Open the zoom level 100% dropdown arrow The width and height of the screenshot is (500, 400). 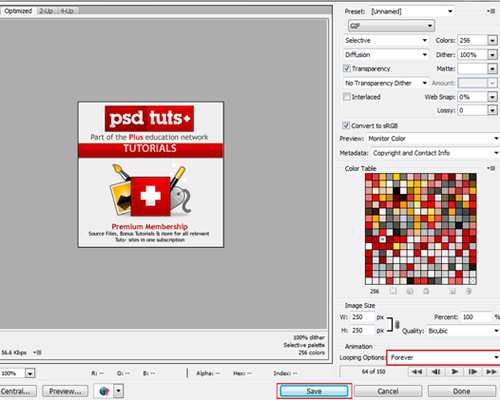(x=30, y=373)
